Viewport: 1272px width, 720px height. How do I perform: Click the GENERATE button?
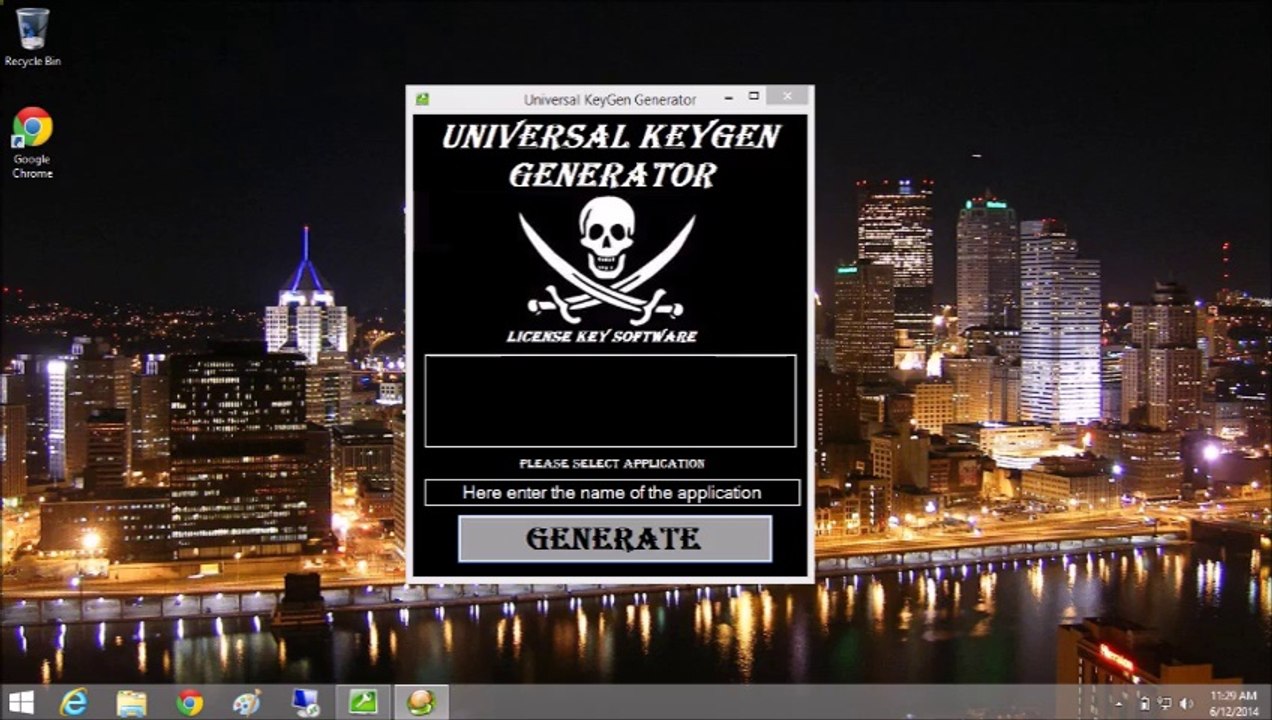pyautogui.click(x=615, y=539)
